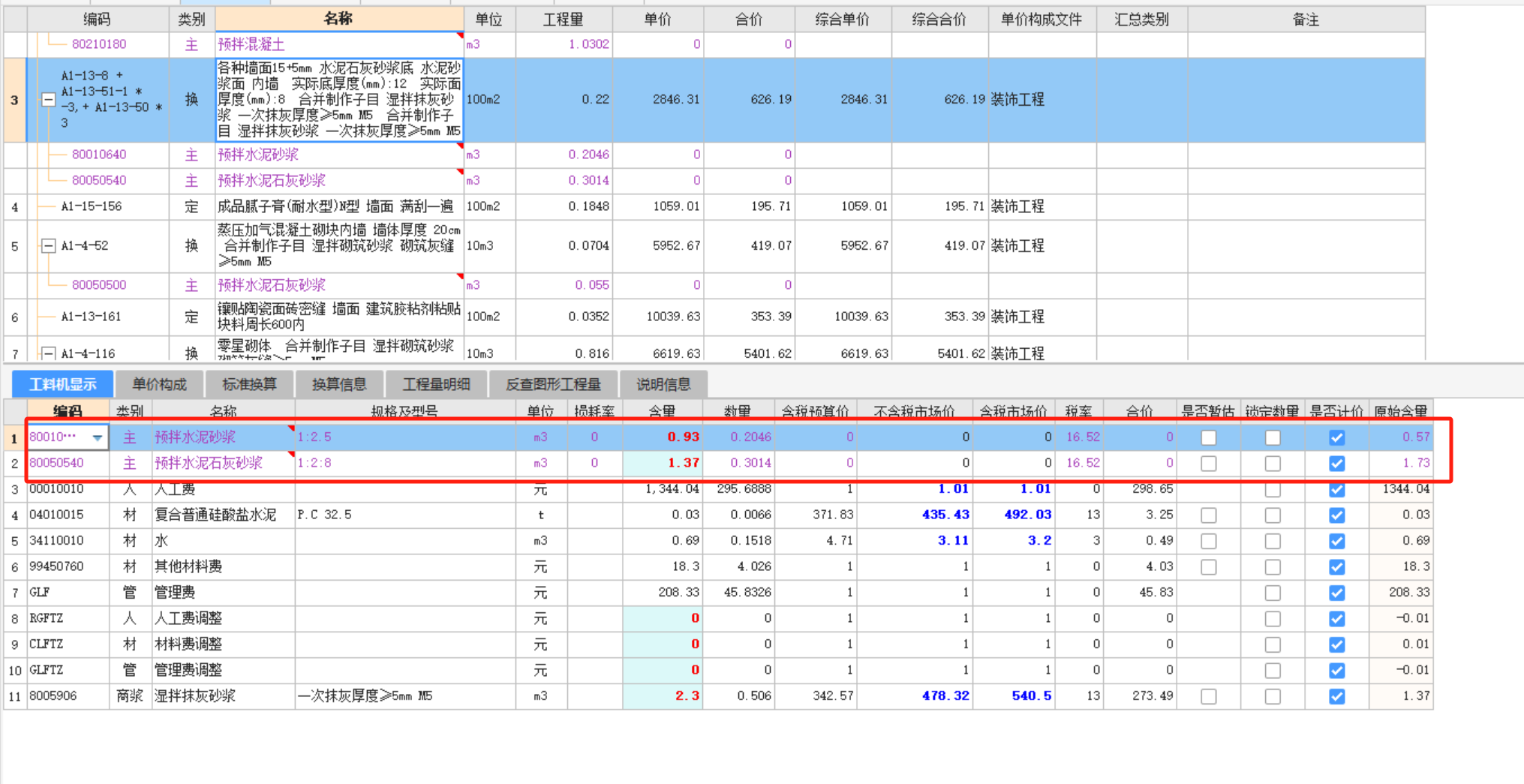The width and height of the screenshot is (1524, 784).
Task: Select the 80010640 sub-item code
Action: click(98, 155)
